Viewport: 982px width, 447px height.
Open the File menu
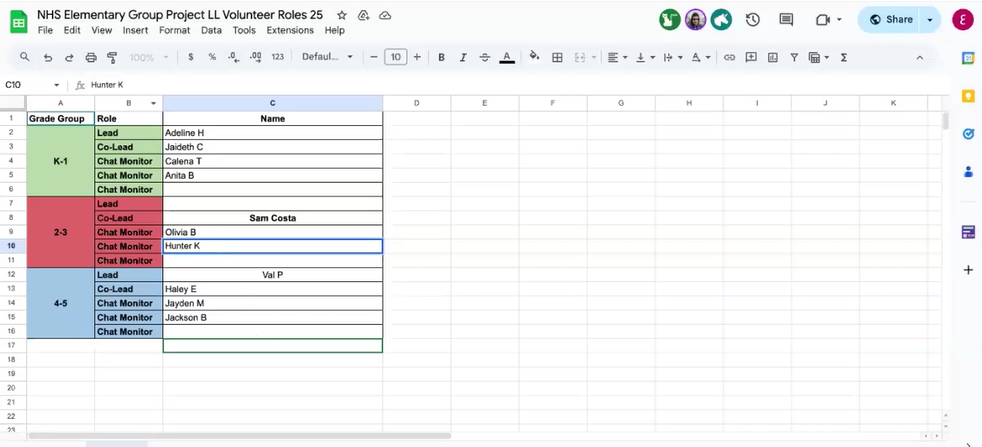[x=45, y=30]
